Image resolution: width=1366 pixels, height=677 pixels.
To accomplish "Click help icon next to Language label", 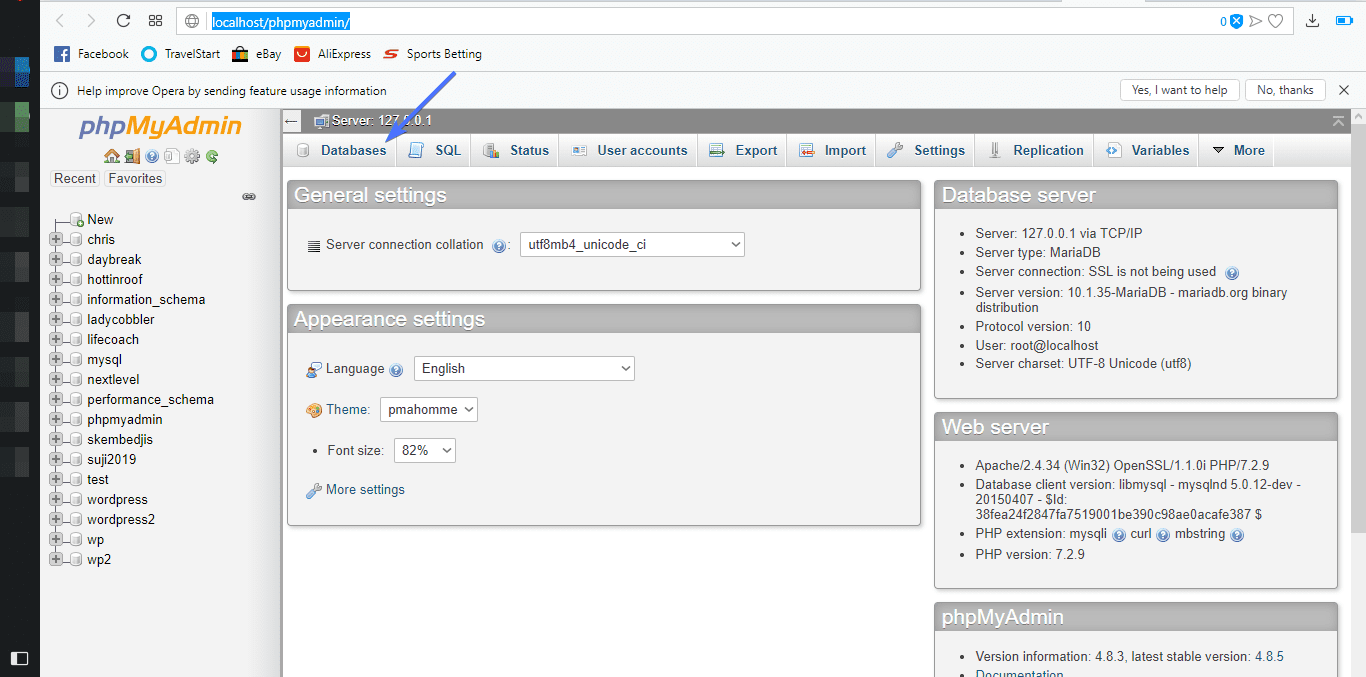I will click(x=396, y=369).
